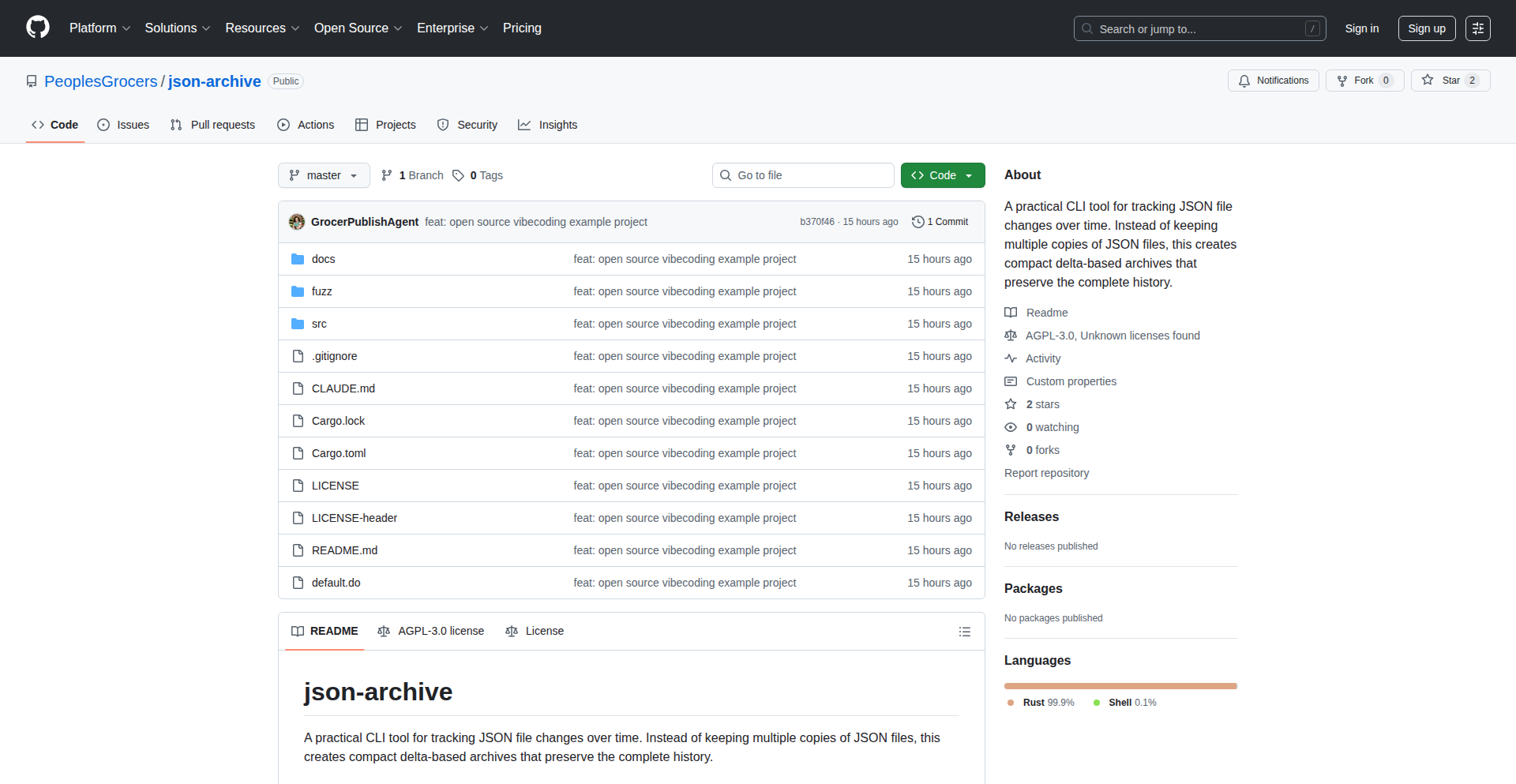This screenshot has width=1516, height=784.
Task: Open the PeoplesGrocers owner link
Action: pos(101,81)
